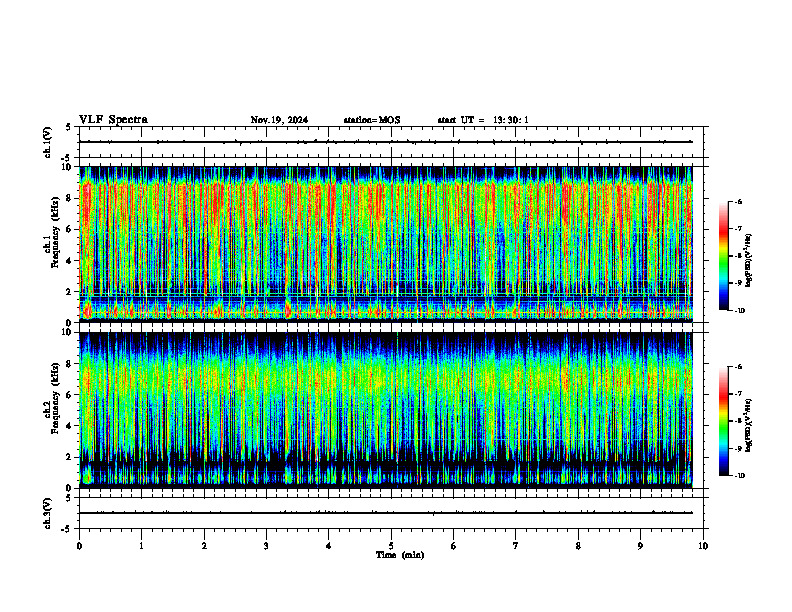
Task: Click the '-10' label on ch.2 colorbar
Action: 739,476
